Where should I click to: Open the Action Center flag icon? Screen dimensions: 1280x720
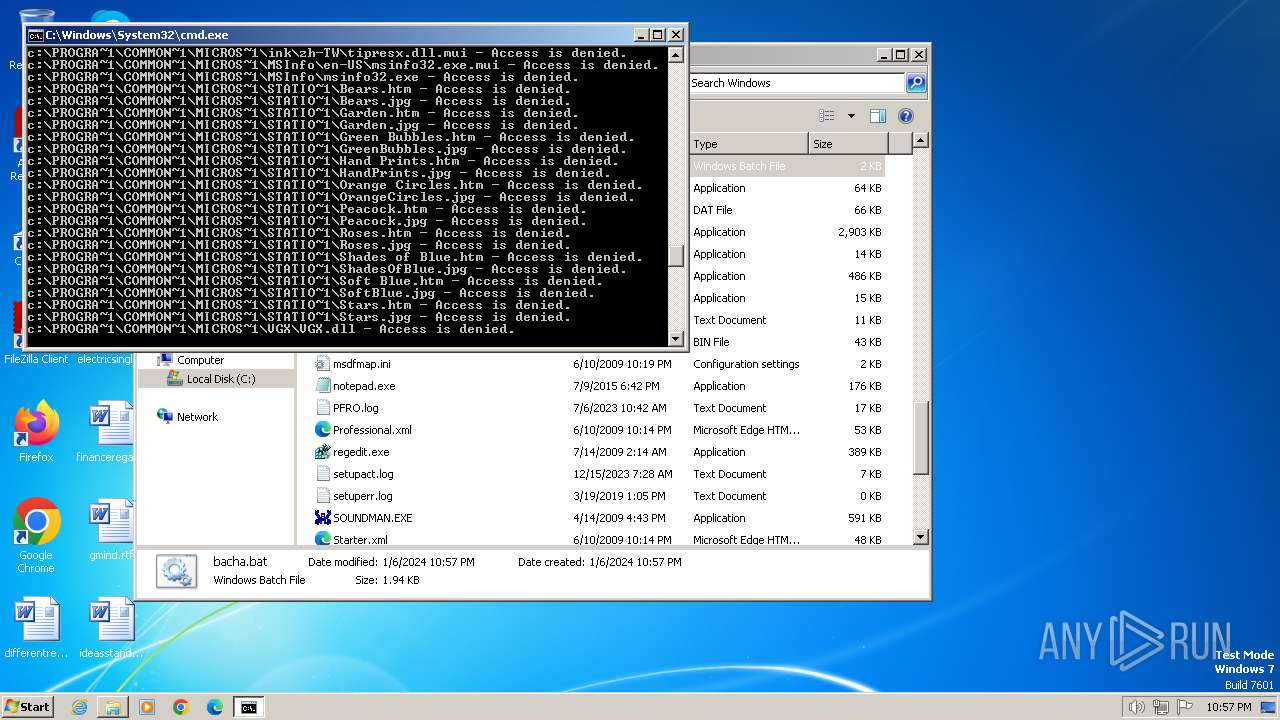pos(1185,707)
